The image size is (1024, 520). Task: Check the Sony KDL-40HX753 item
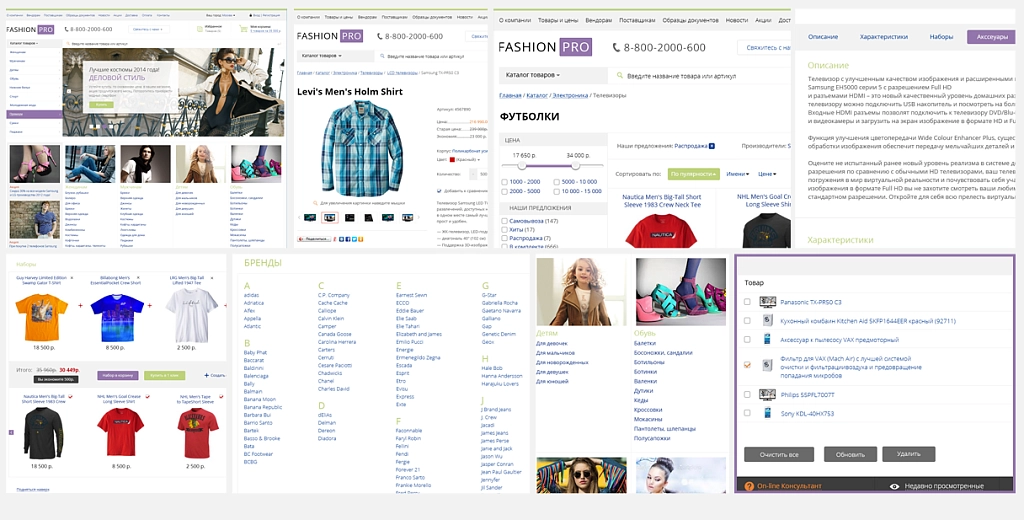[x=747, y=413]
